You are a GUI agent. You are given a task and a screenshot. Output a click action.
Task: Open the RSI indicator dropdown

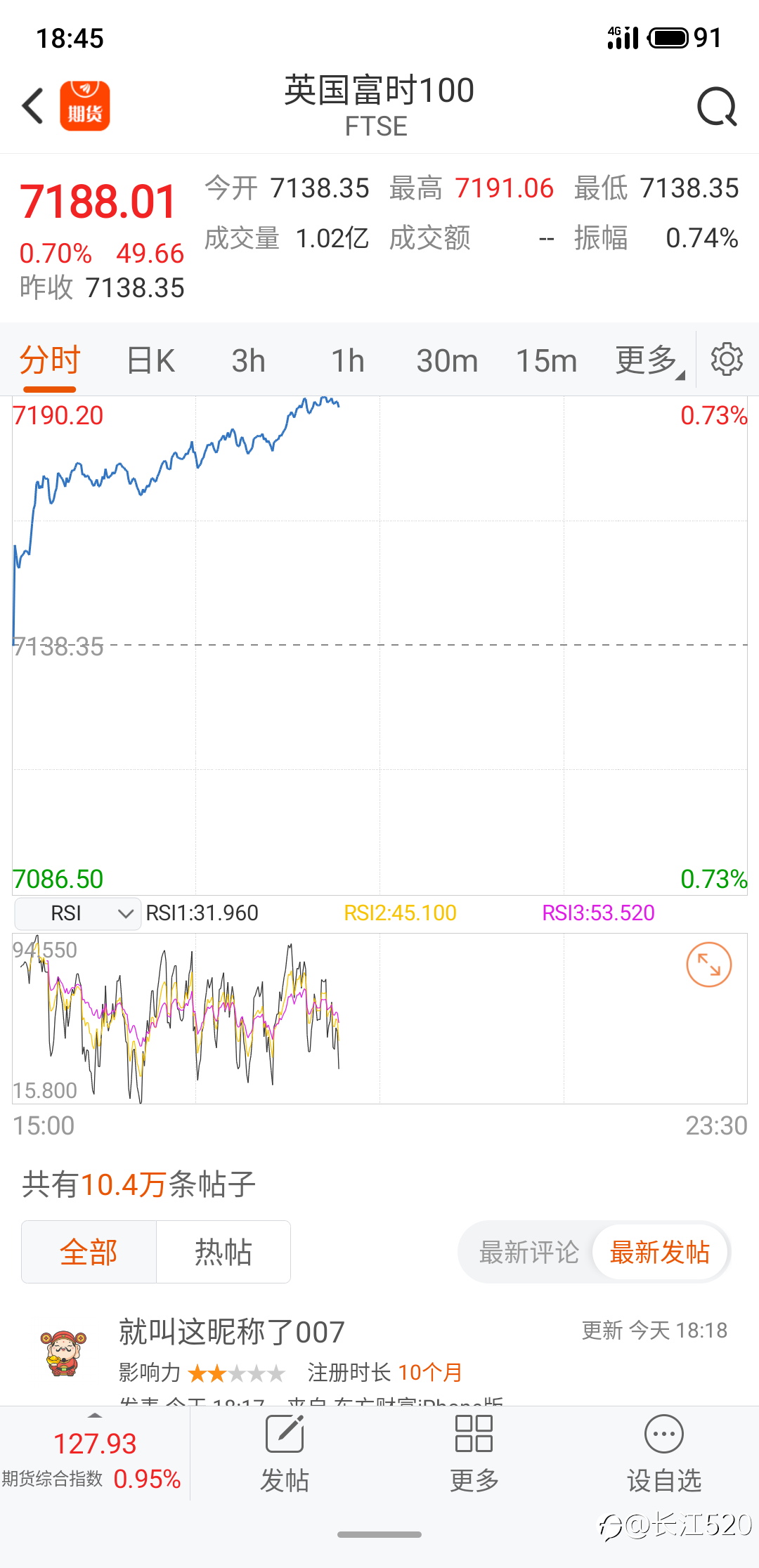coord(77,913)
